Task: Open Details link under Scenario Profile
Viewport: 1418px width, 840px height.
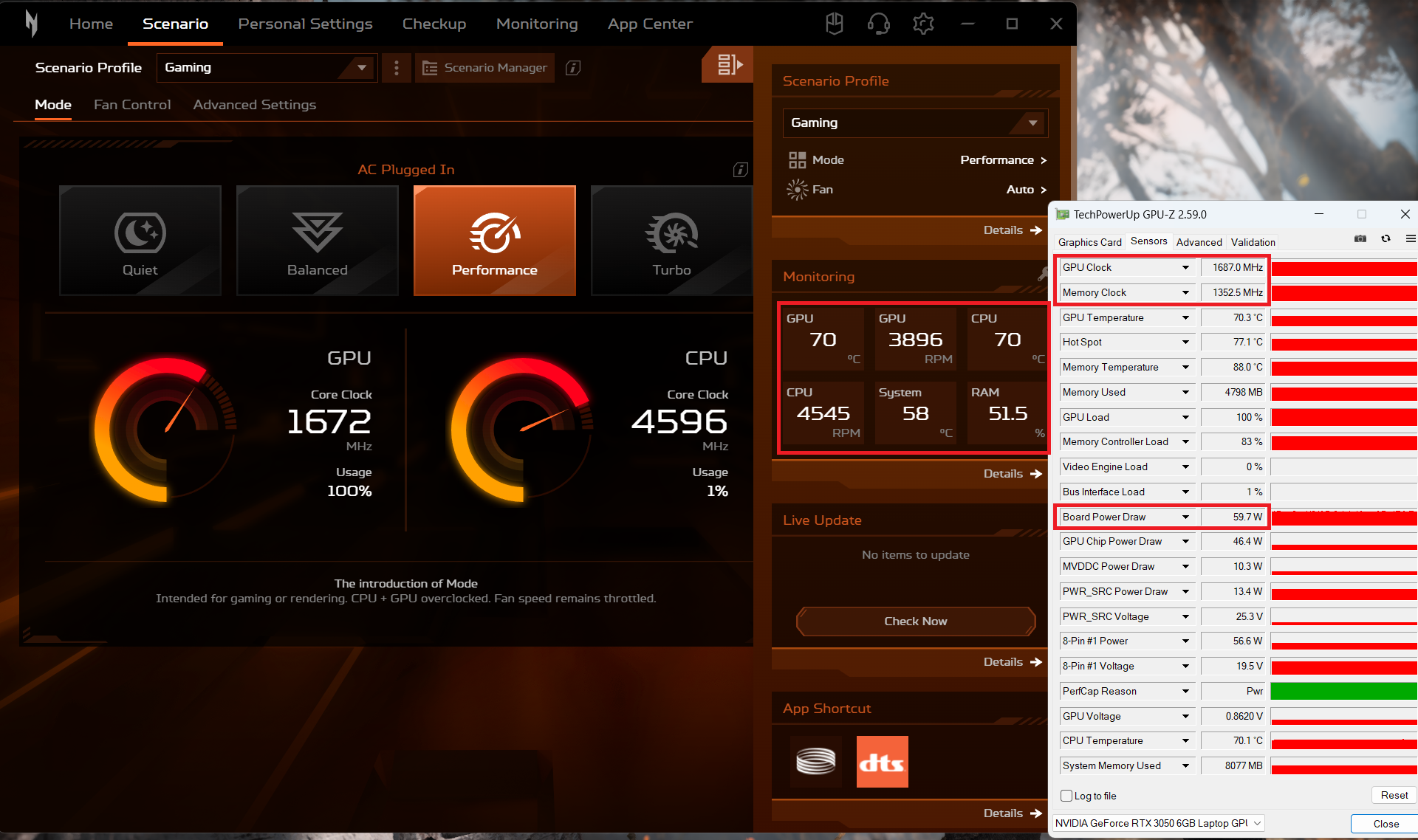Action: [x=1013, y=230]
